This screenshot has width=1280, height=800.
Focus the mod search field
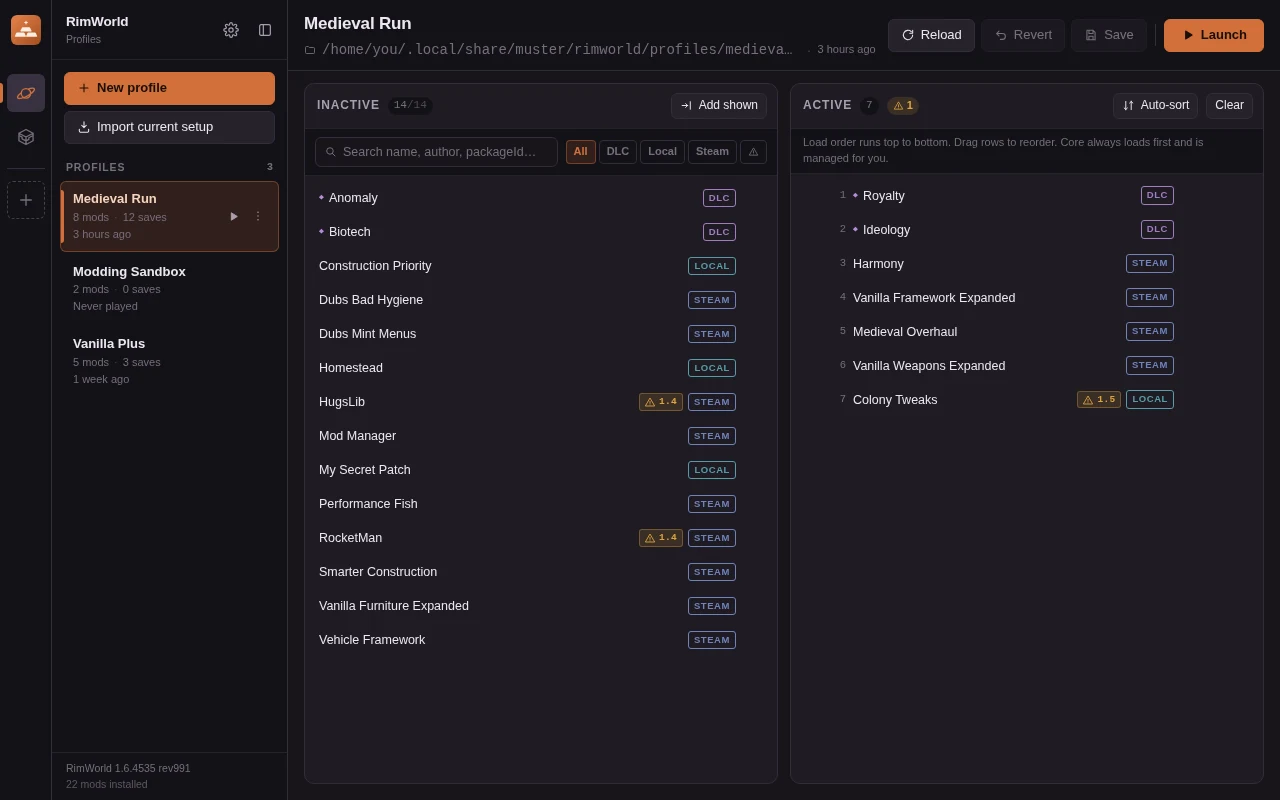click(436, 152)
